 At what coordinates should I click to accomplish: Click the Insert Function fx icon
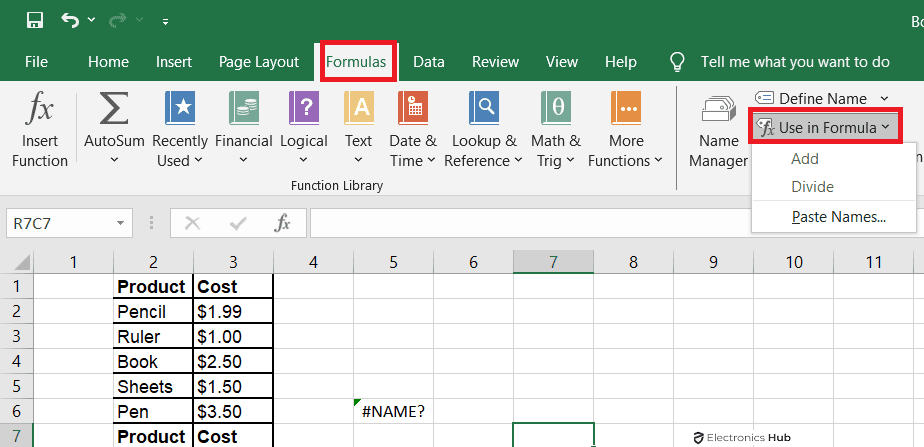39,108
